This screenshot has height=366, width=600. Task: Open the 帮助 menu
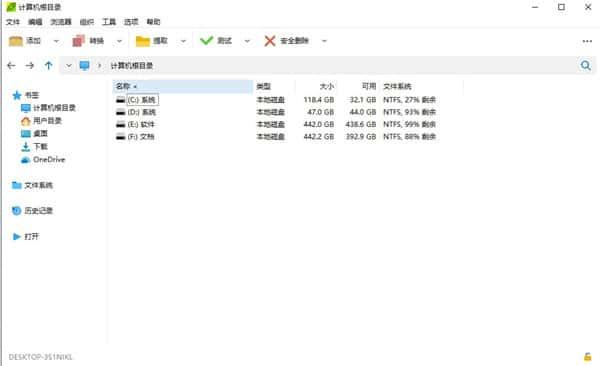click(153, 22)
